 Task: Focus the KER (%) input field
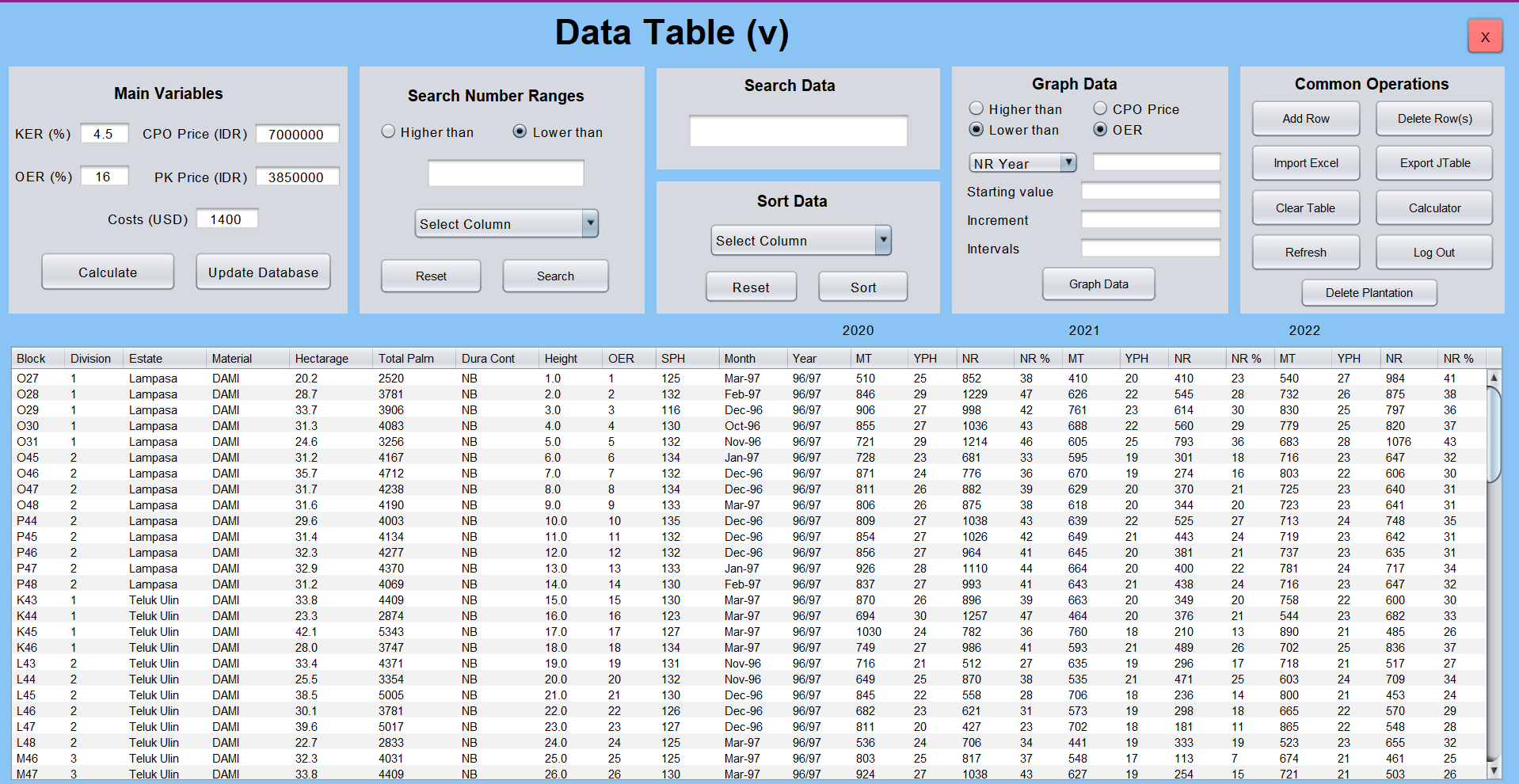click(x=104, y=133)
